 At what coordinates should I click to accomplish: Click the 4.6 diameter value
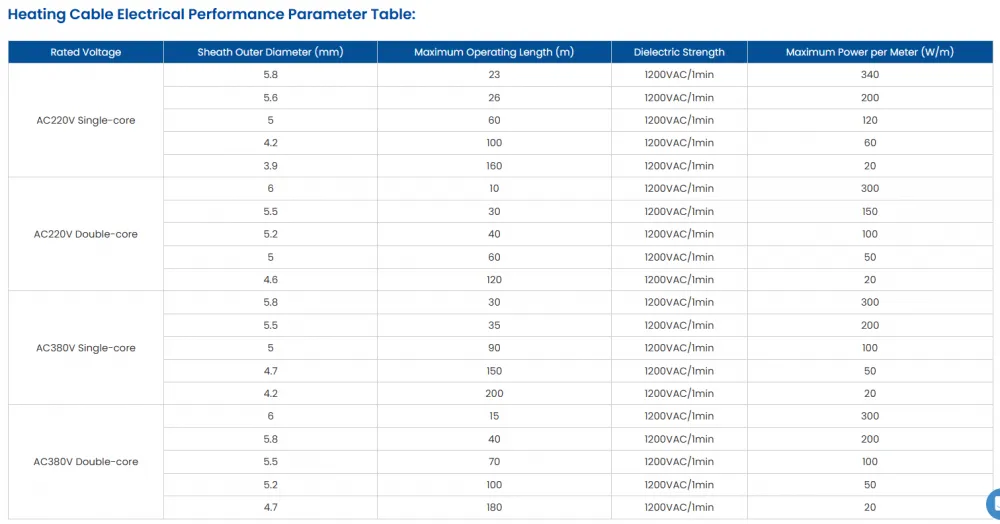point(270,279)
